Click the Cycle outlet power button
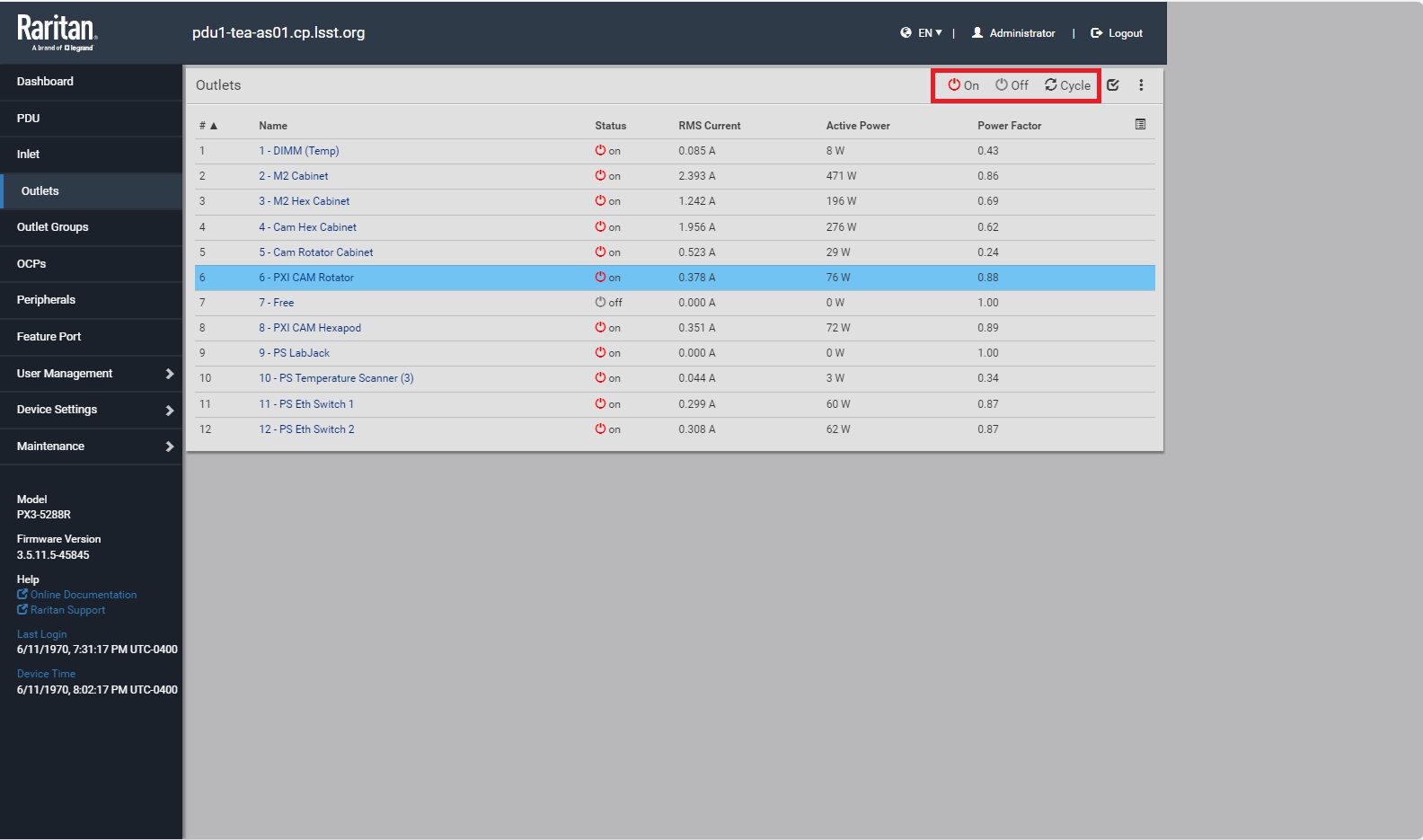The height and width of the screenshot is (840, 1423). tap(1067, 85)
